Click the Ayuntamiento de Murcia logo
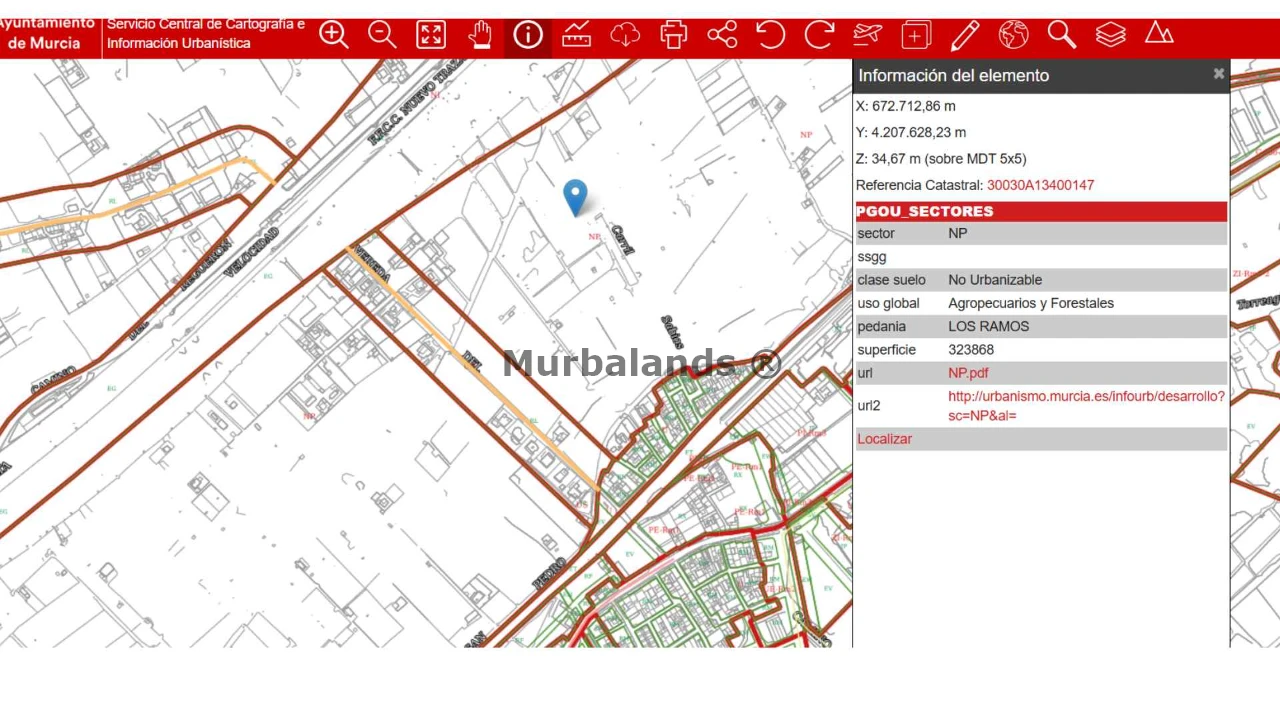Image resolution: width=1280 pixels, height=720 pixels. click(x=48, y=35)
